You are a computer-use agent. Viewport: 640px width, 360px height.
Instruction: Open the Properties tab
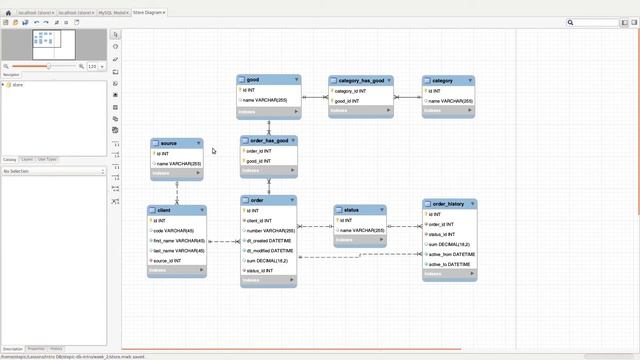point(36,349)
